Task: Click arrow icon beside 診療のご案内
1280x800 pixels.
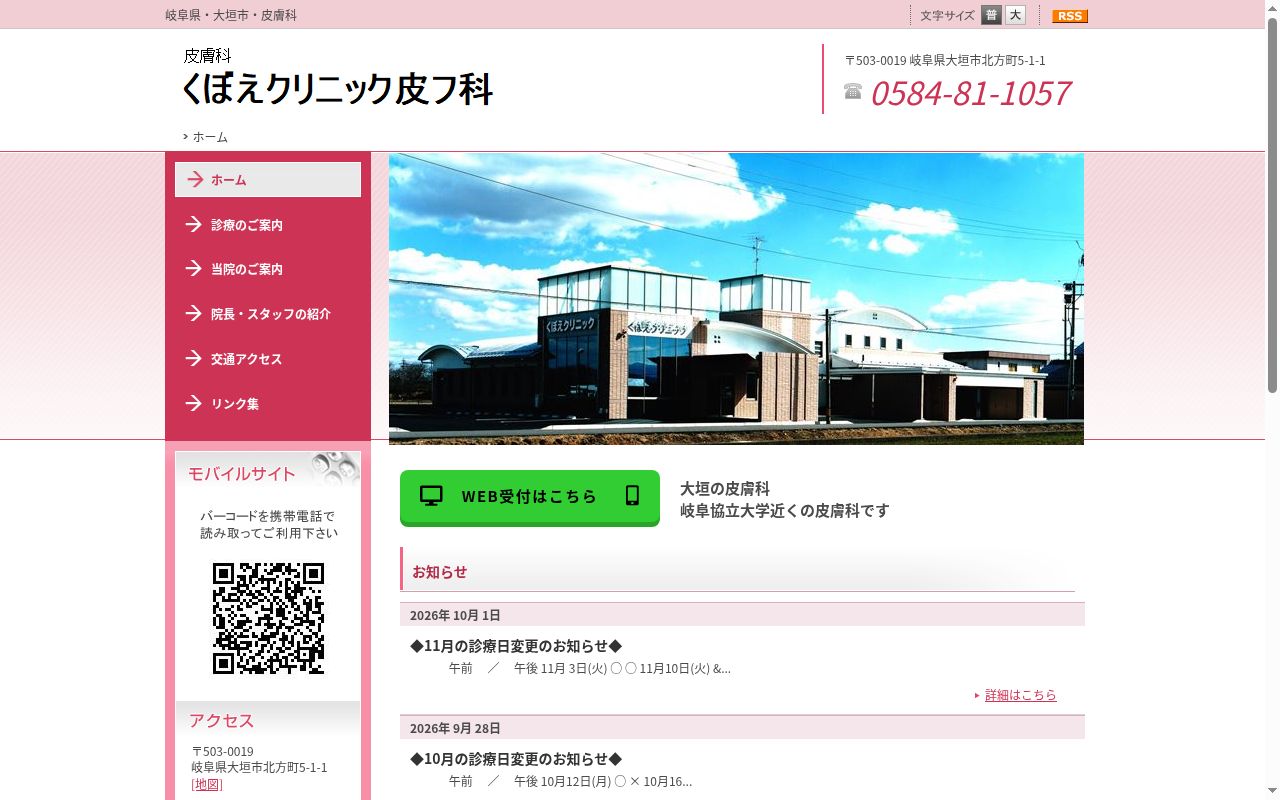Action: (194, 224)
